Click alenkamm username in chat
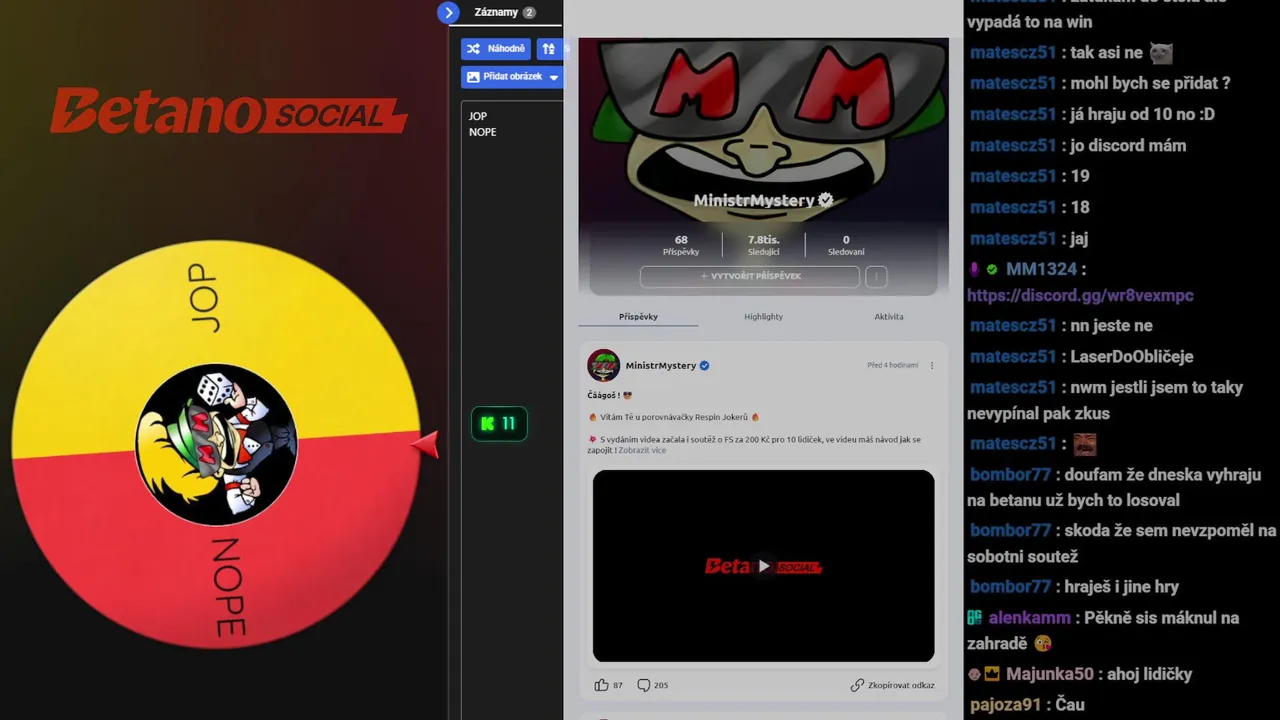1280x720 pixels. (1029, 618)
